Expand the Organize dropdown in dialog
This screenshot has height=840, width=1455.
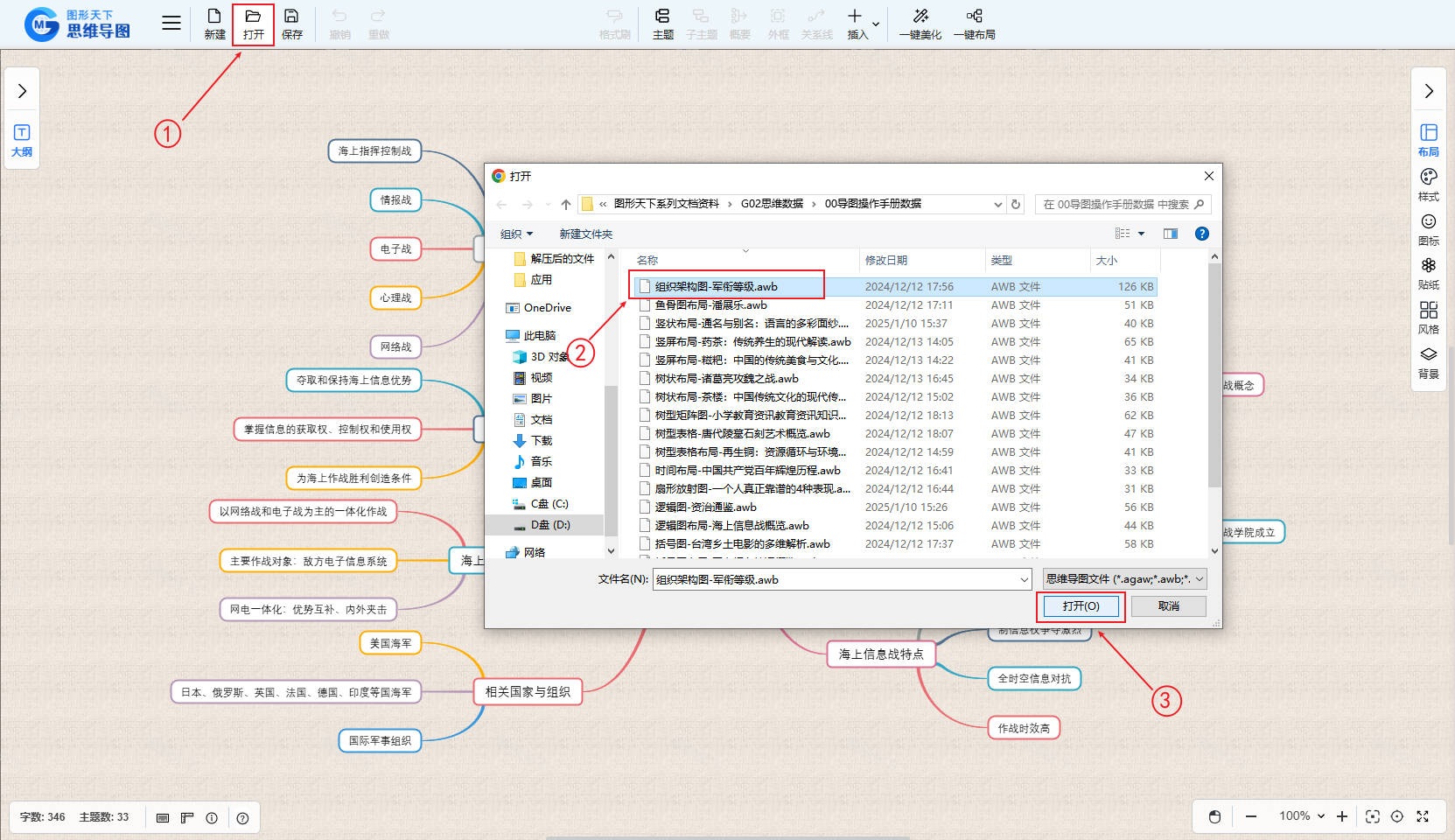click(x=516, y=234)
